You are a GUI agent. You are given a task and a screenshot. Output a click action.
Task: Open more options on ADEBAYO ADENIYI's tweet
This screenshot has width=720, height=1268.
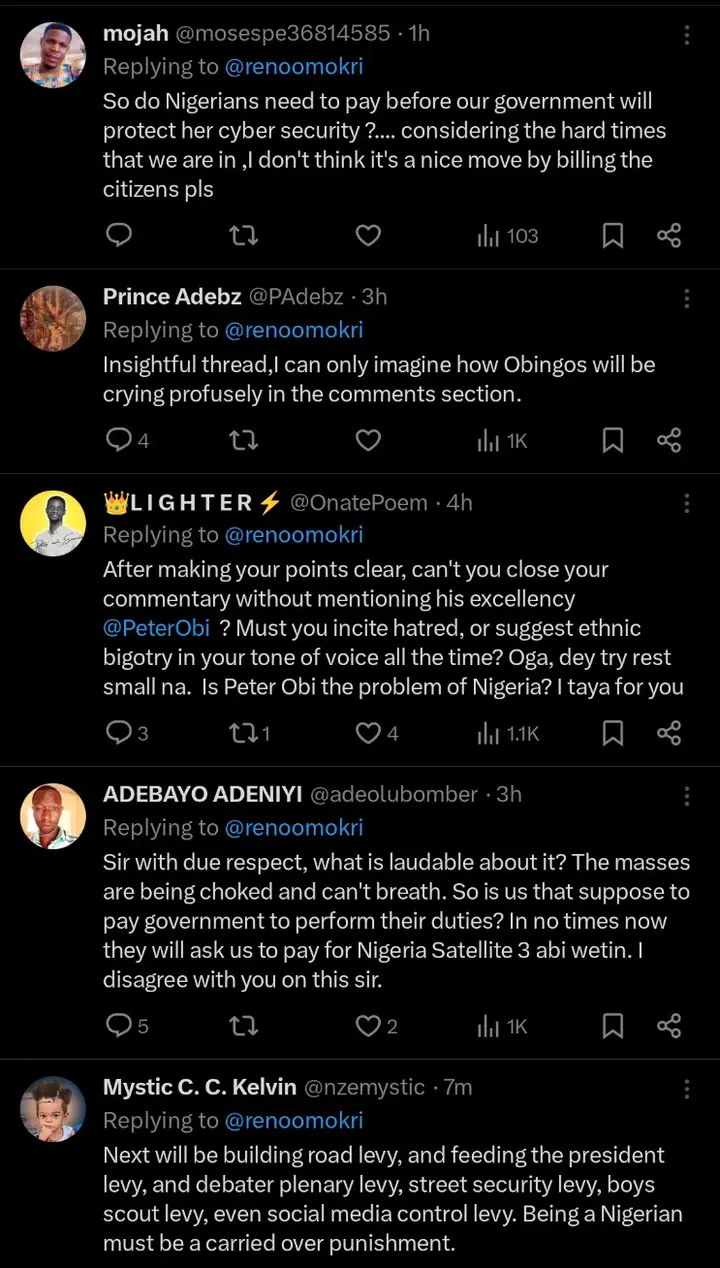[x=686, y=796]
